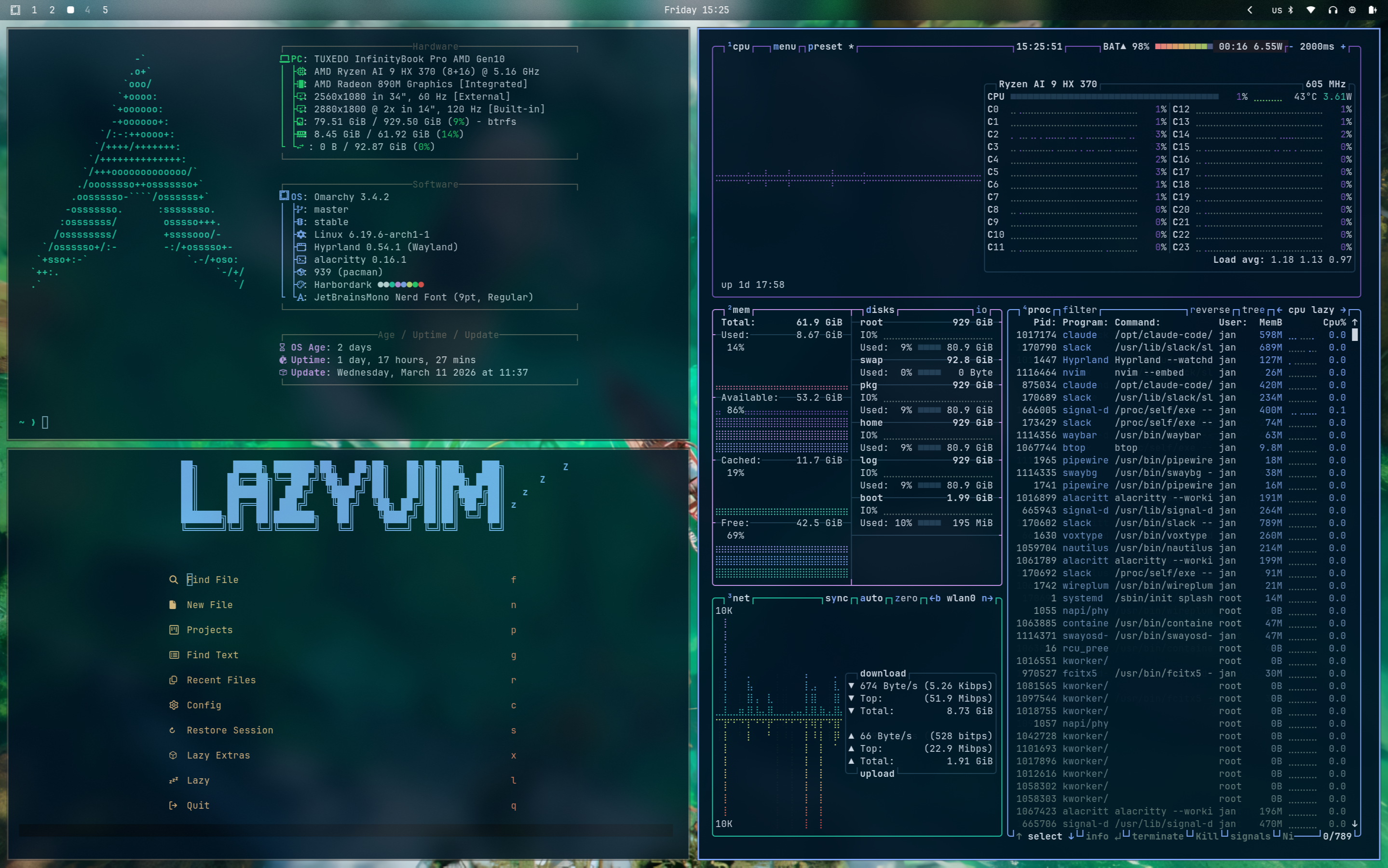Click the window icon beside Hyprland 0.54.1
The width and height of the screenshot is (1388, 868).
(x=301, y=247)
